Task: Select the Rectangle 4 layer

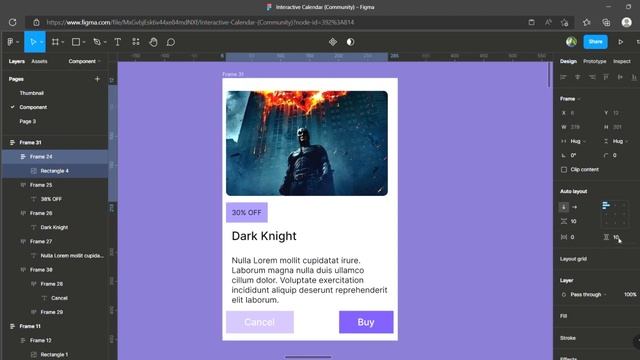Action: [55, 171]
